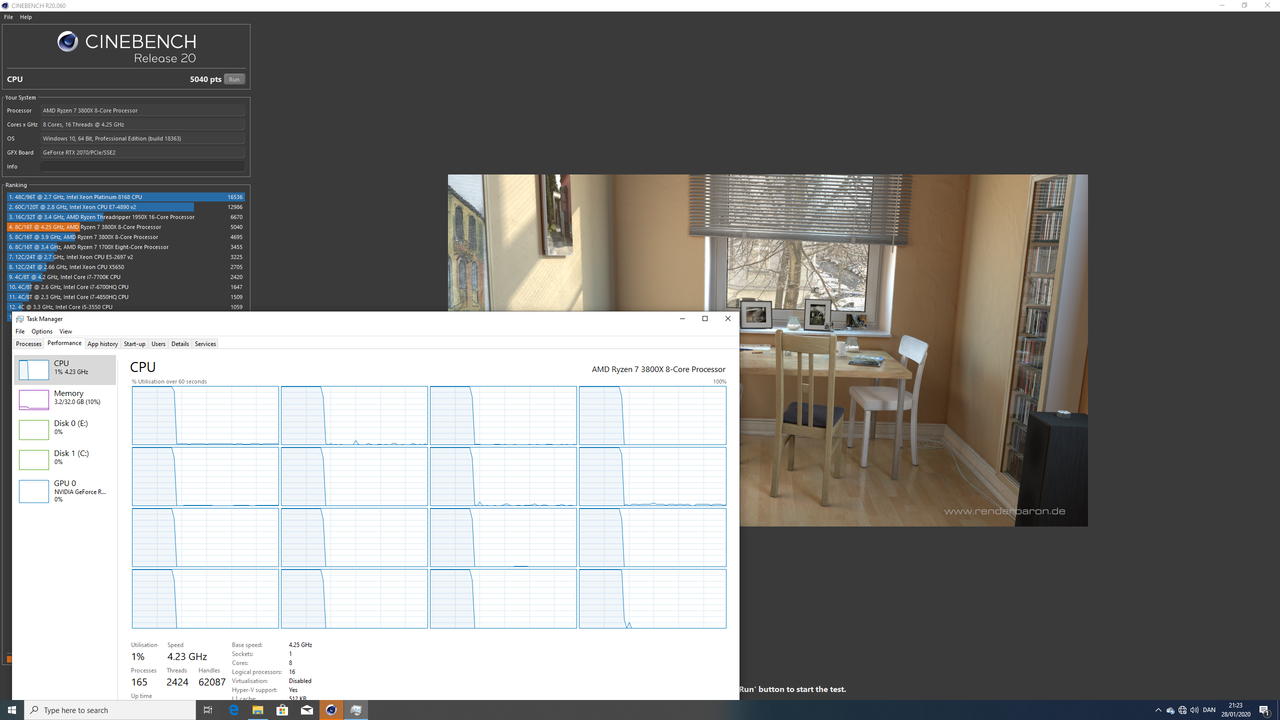Select ranking row Intel Xeon CPU X5650
The image size is (1280, 720).
point(126,267)
